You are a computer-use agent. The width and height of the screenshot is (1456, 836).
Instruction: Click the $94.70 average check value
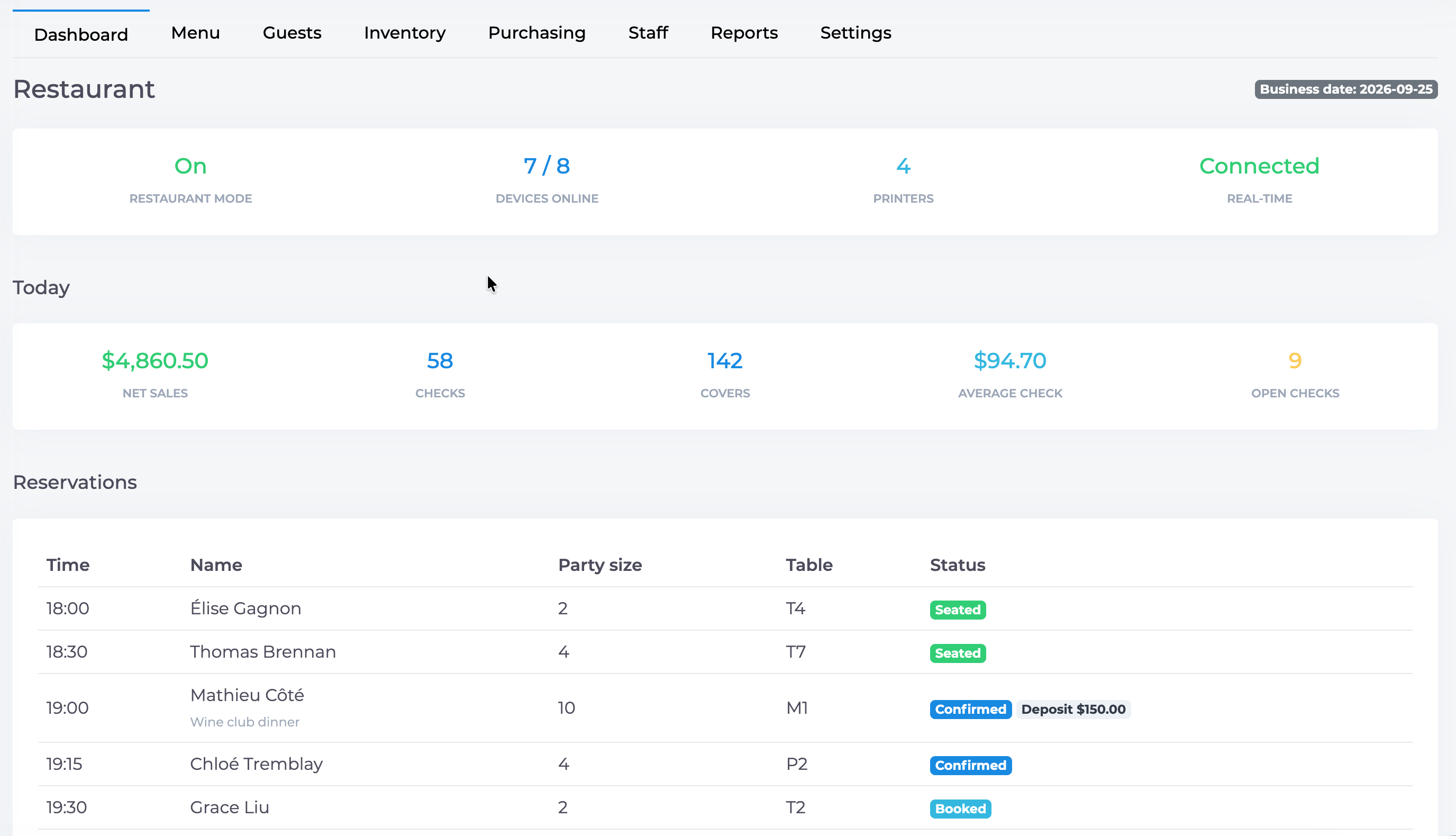(x=1010, y=360)
